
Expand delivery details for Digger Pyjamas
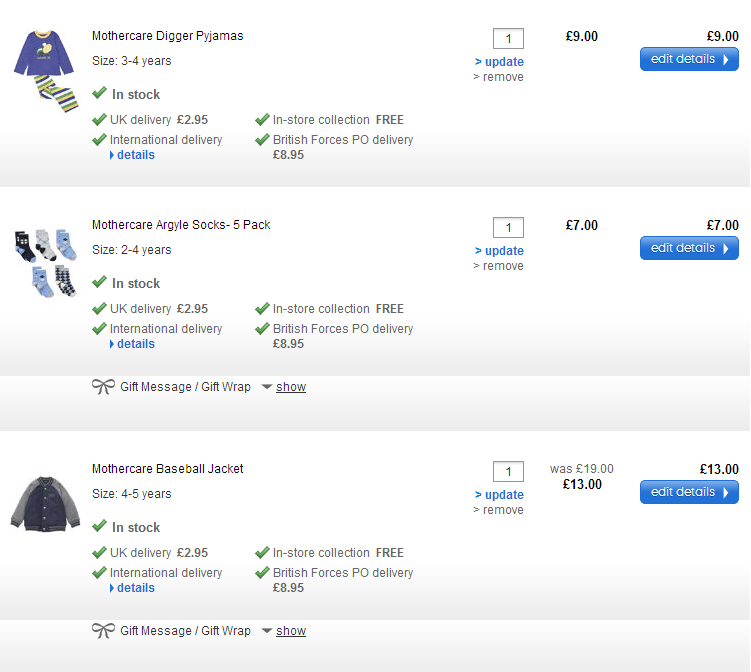click(x=135, y=155)
